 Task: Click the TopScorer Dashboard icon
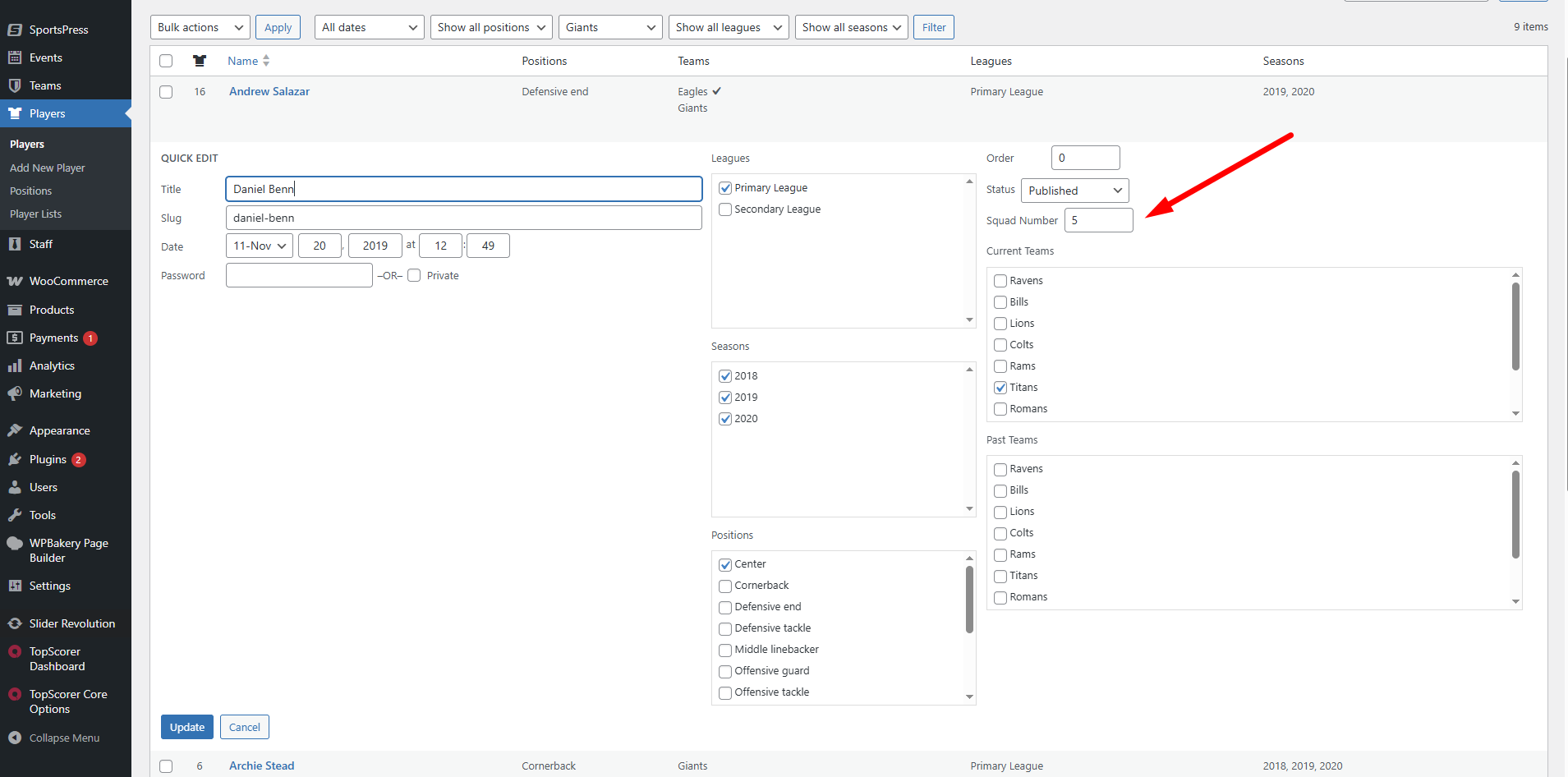coord(15,651)
